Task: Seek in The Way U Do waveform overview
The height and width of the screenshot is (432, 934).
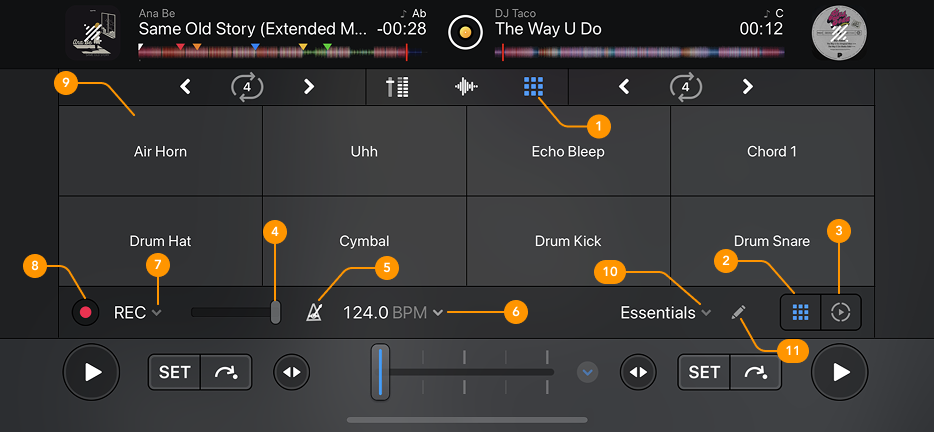Action: [639, 52]
